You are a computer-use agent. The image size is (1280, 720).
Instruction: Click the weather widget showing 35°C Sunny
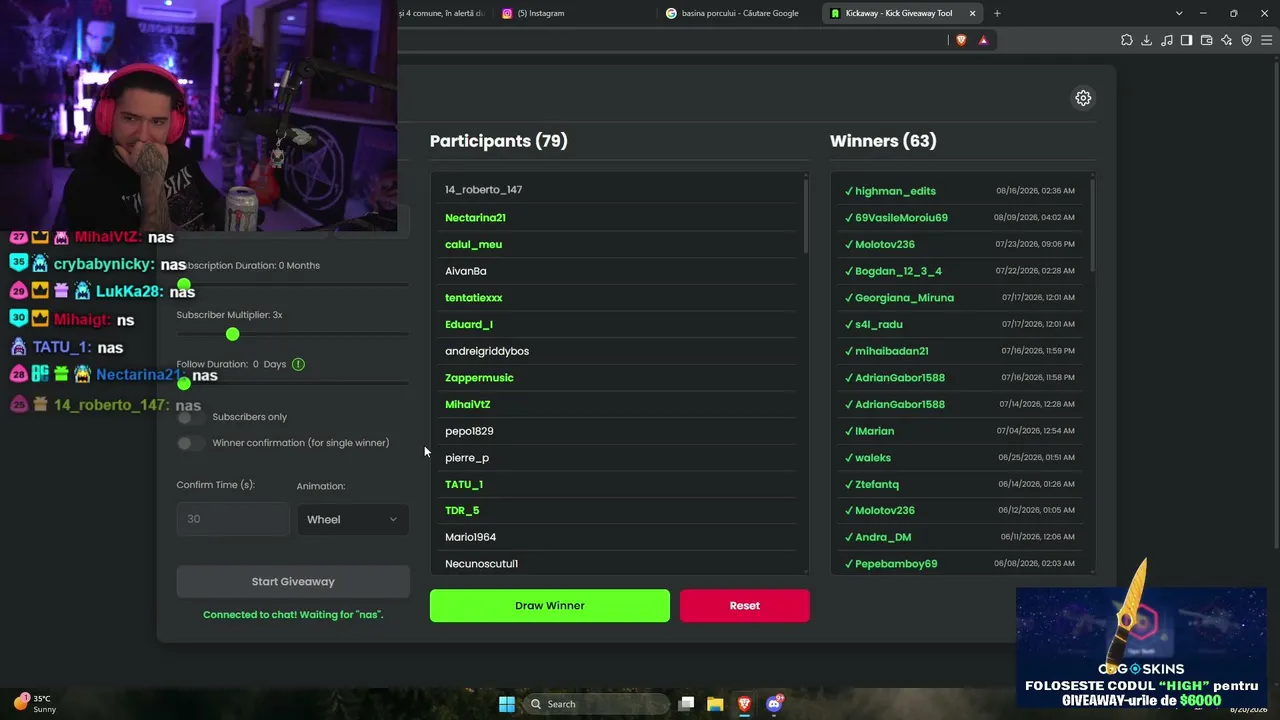pyautogui.click(x=35, y=704)
